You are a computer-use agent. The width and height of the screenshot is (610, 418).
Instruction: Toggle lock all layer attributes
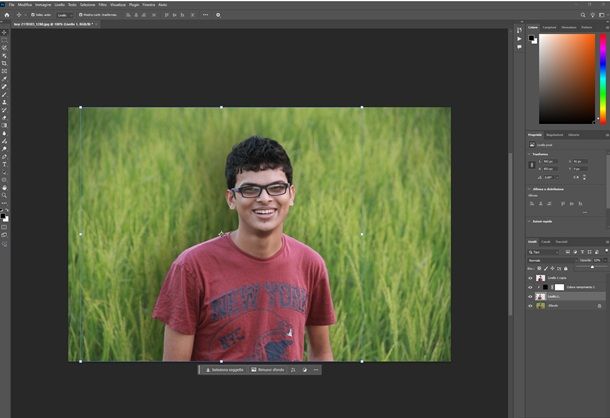coord(566,269)
